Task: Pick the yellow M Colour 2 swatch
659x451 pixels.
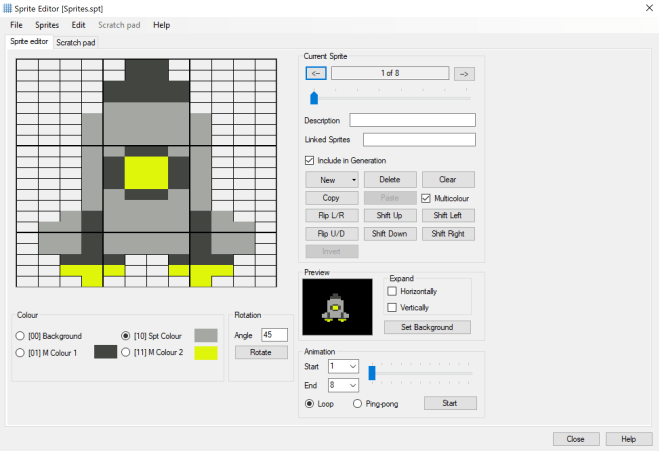Action: point(206,352)
